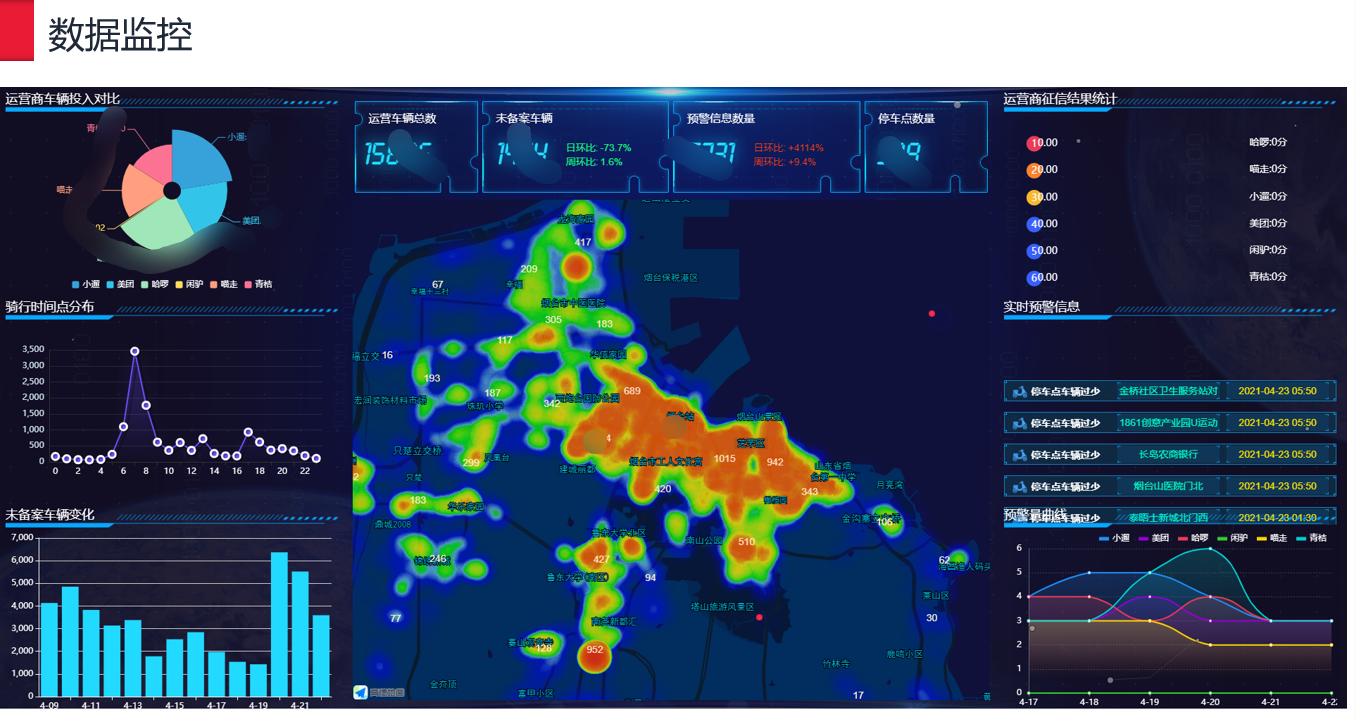Select the 停车点数量 stat card
Image resolution: width=1356 pixels, height=722 pixels.
pos(925,146)
